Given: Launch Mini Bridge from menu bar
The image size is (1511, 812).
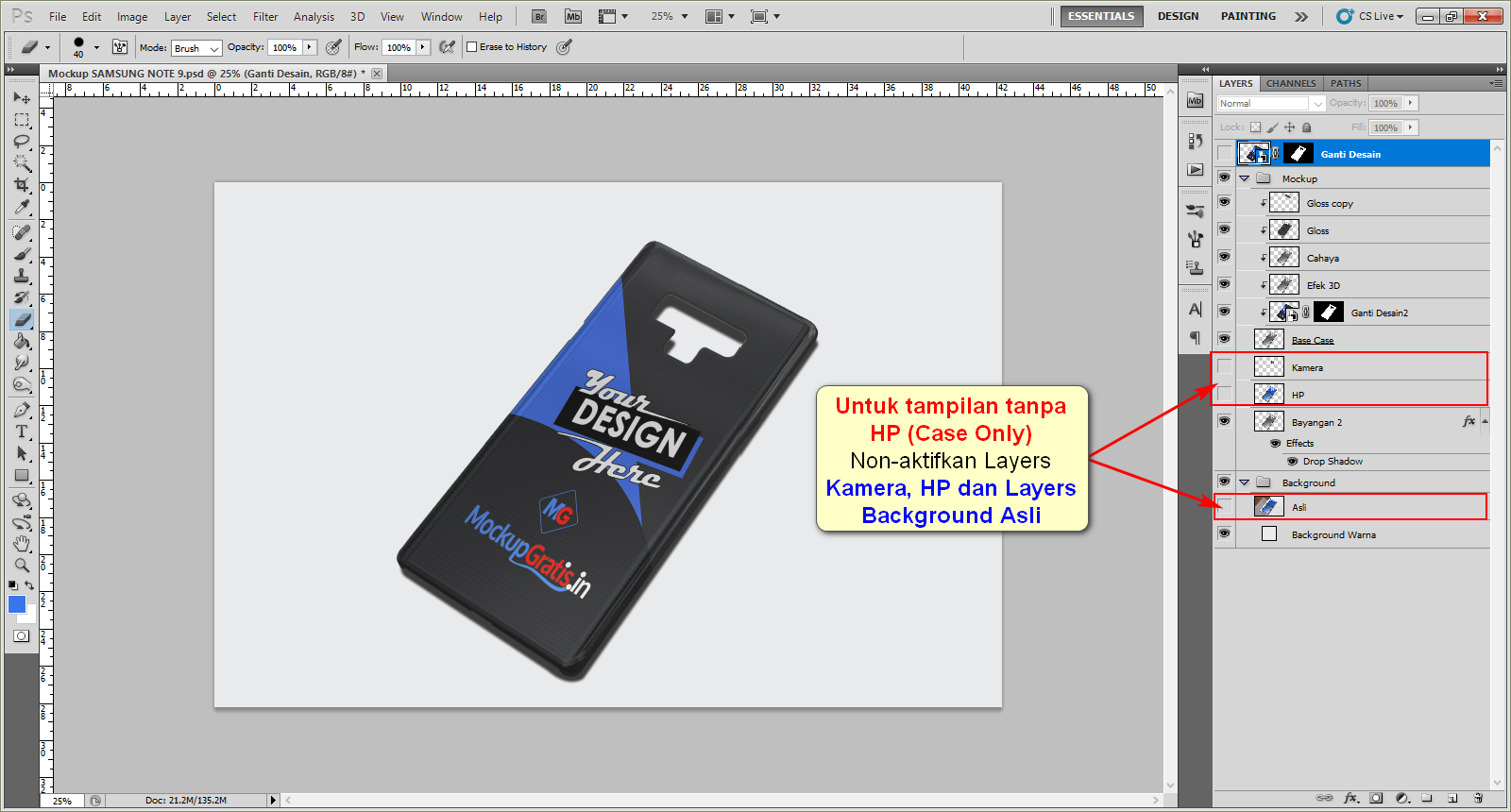Looking at the screenshot, I should [x=573, y=16].
